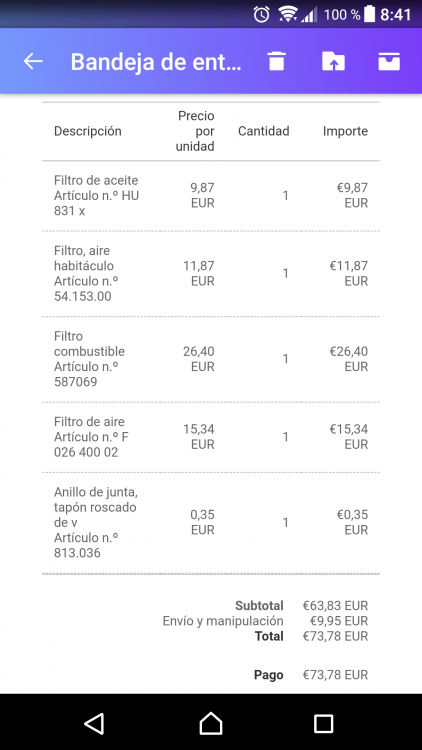Open recent apps square button
Image resolution: width=422 pixels, height=750 pixels.
pyautogui.click(x=323, y=723)
